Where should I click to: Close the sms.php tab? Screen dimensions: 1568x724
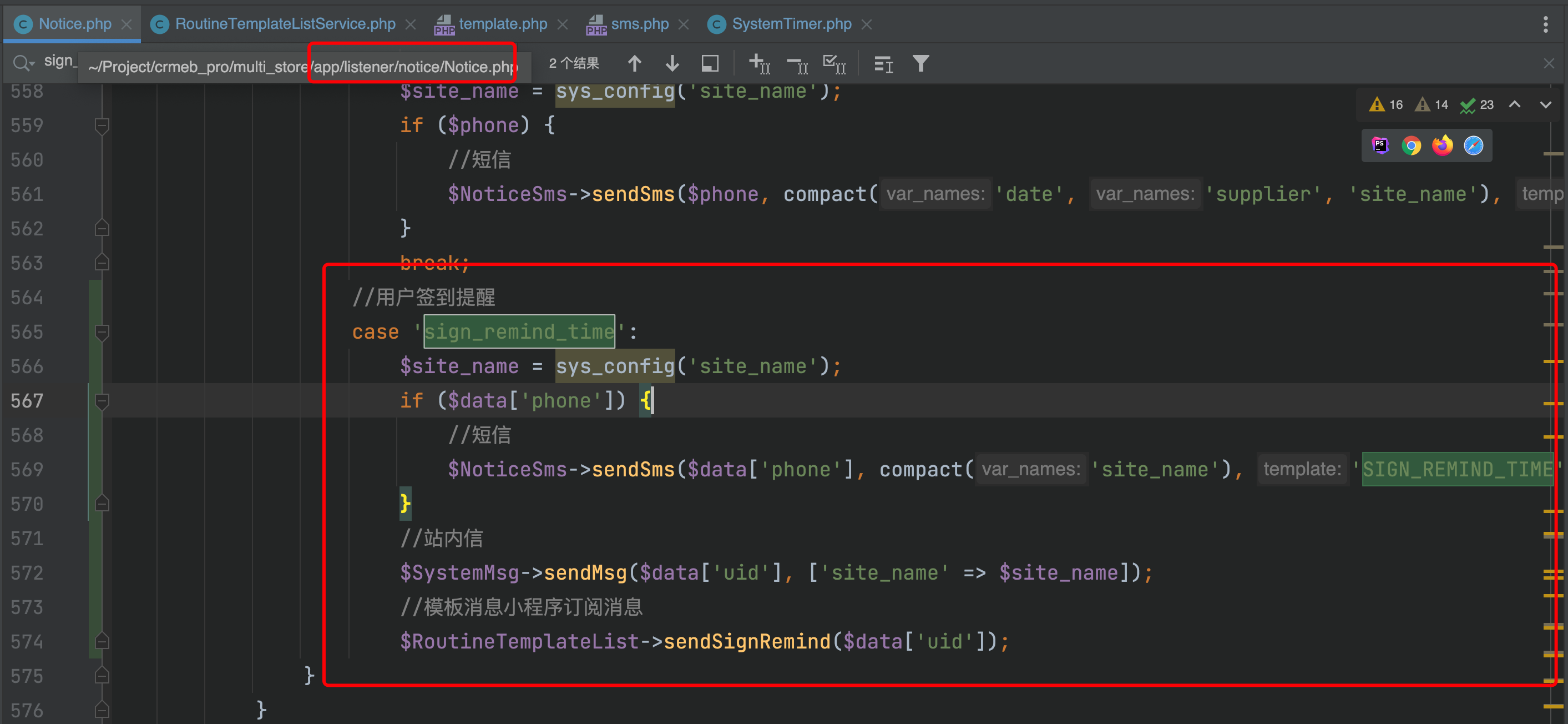(x=684, y=24)
